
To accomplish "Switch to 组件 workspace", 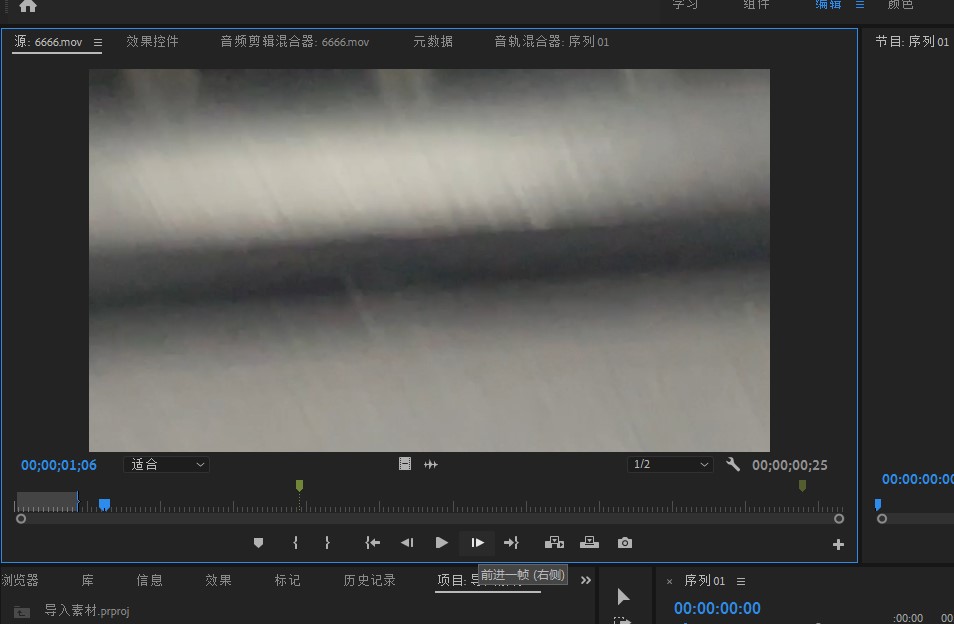I will click(756, 4).
